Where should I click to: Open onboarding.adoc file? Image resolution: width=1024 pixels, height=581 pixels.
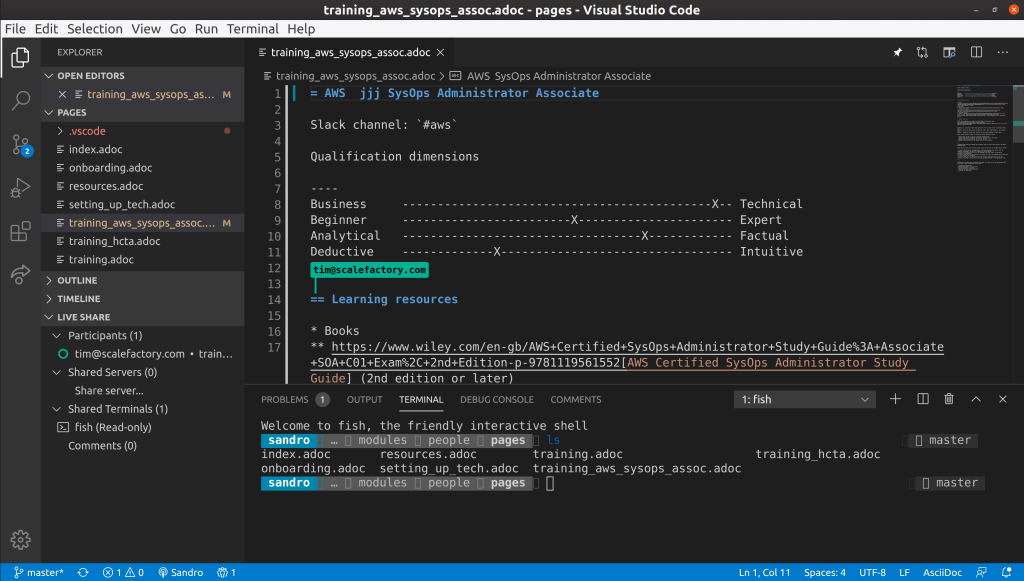[x=143, y=168]
